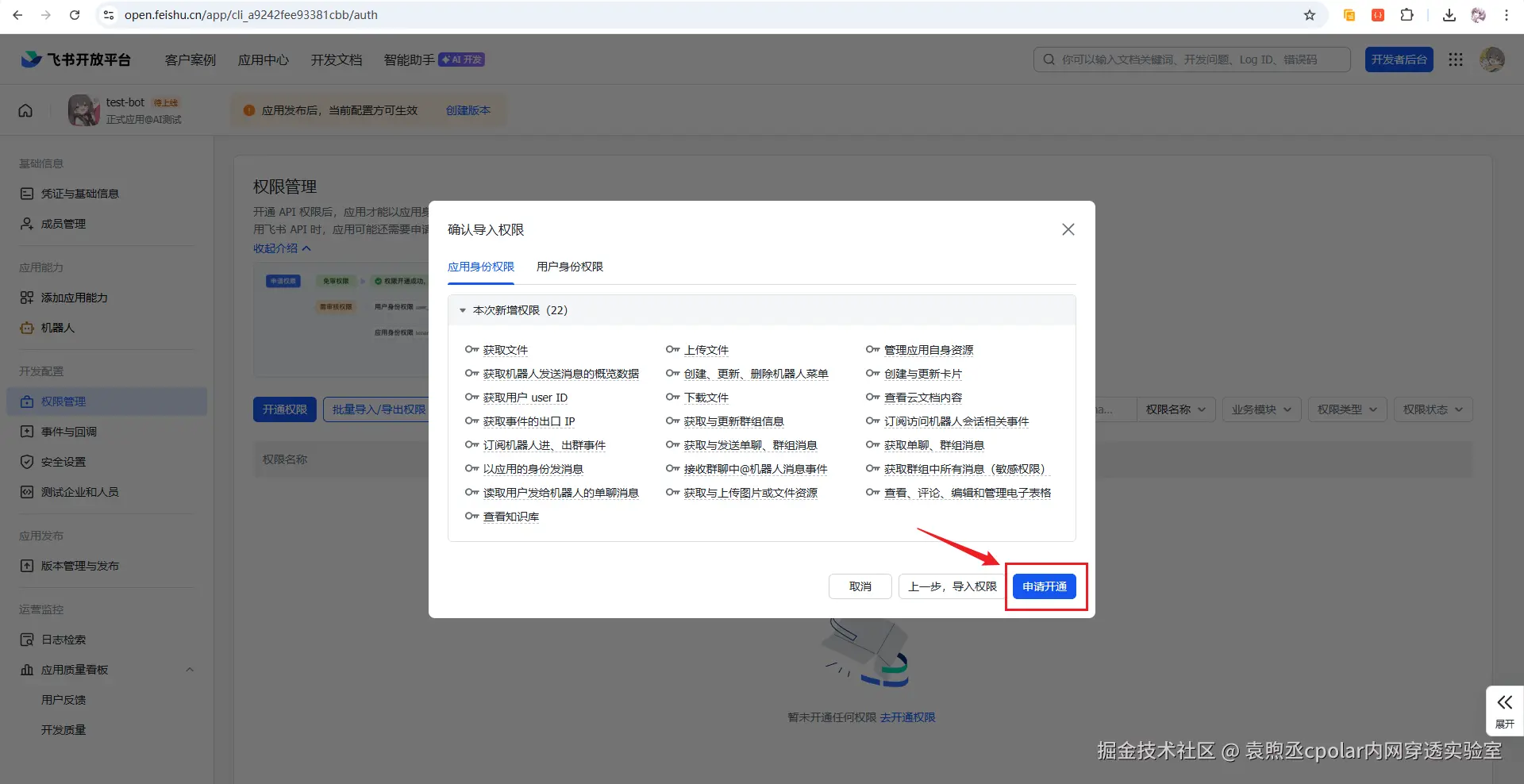Click the test-bot app avatar
This screenshot has height=784, width=1524.
point(84,110)
